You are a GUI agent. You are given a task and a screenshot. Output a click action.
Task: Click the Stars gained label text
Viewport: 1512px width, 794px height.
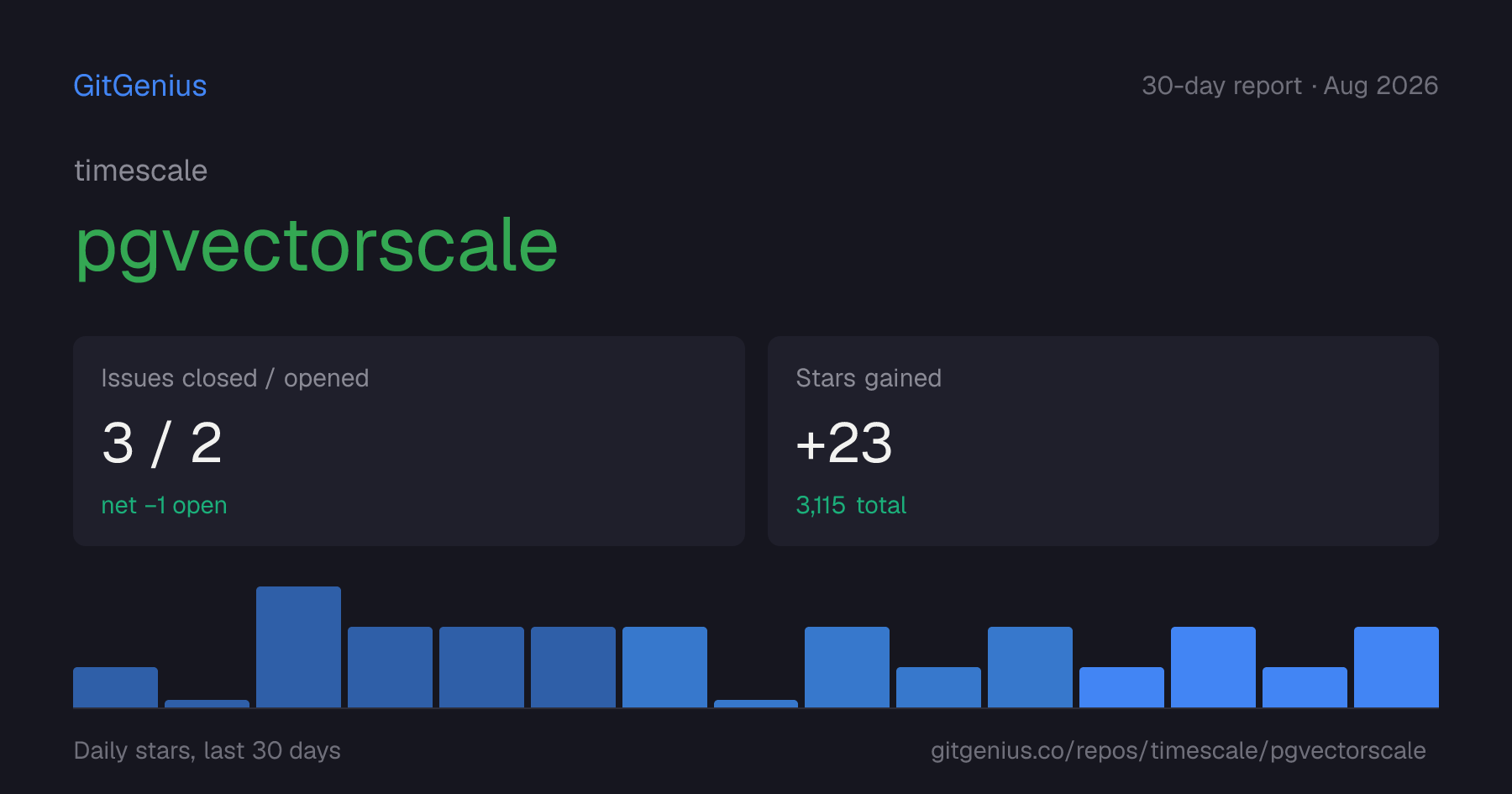pyautogui.click(x=869, y=378)
